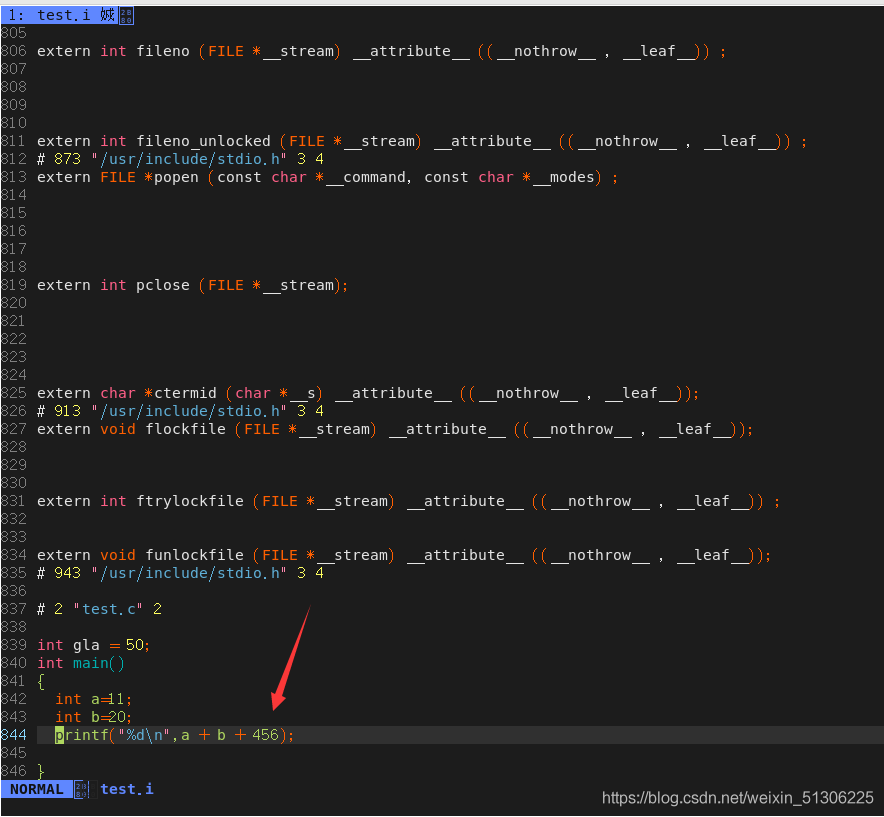Click line number 844 in gutter
The width and height of the screenshot is (884, 817).
point(14,735)
